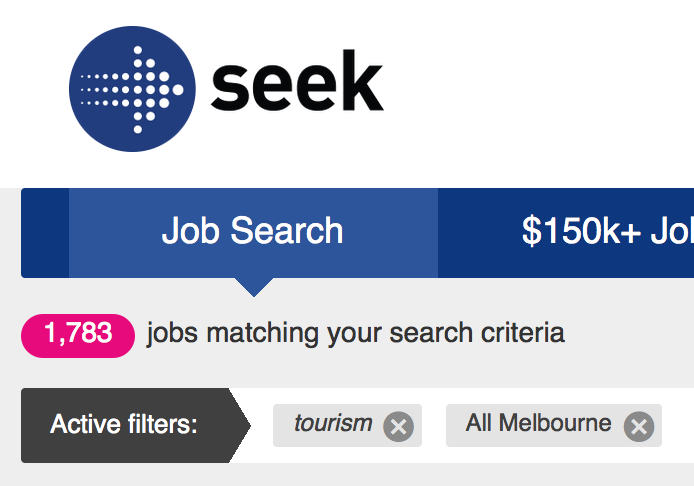Click the seek wordmark text
This screenshot has width=694, height=486.
click(297, 86)
